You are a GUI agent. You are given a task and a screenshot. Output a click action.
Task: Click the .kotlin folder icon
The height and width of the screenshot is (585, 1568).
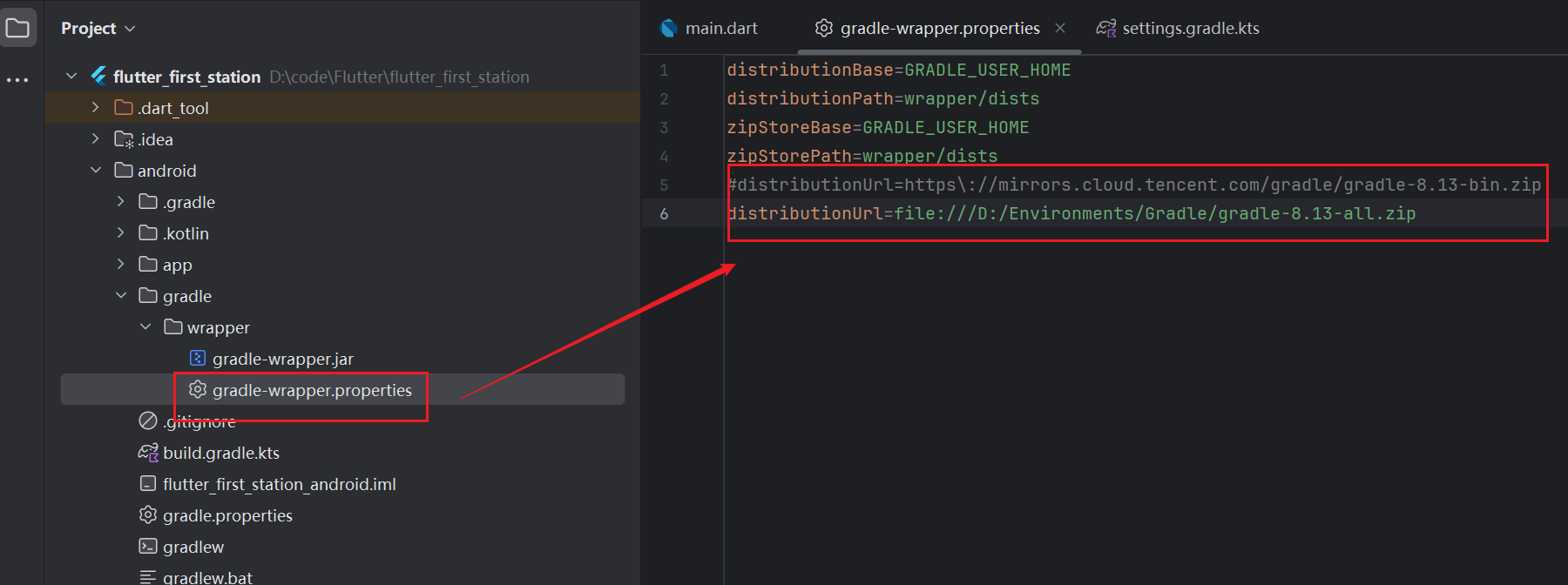(x=148, y=232)
